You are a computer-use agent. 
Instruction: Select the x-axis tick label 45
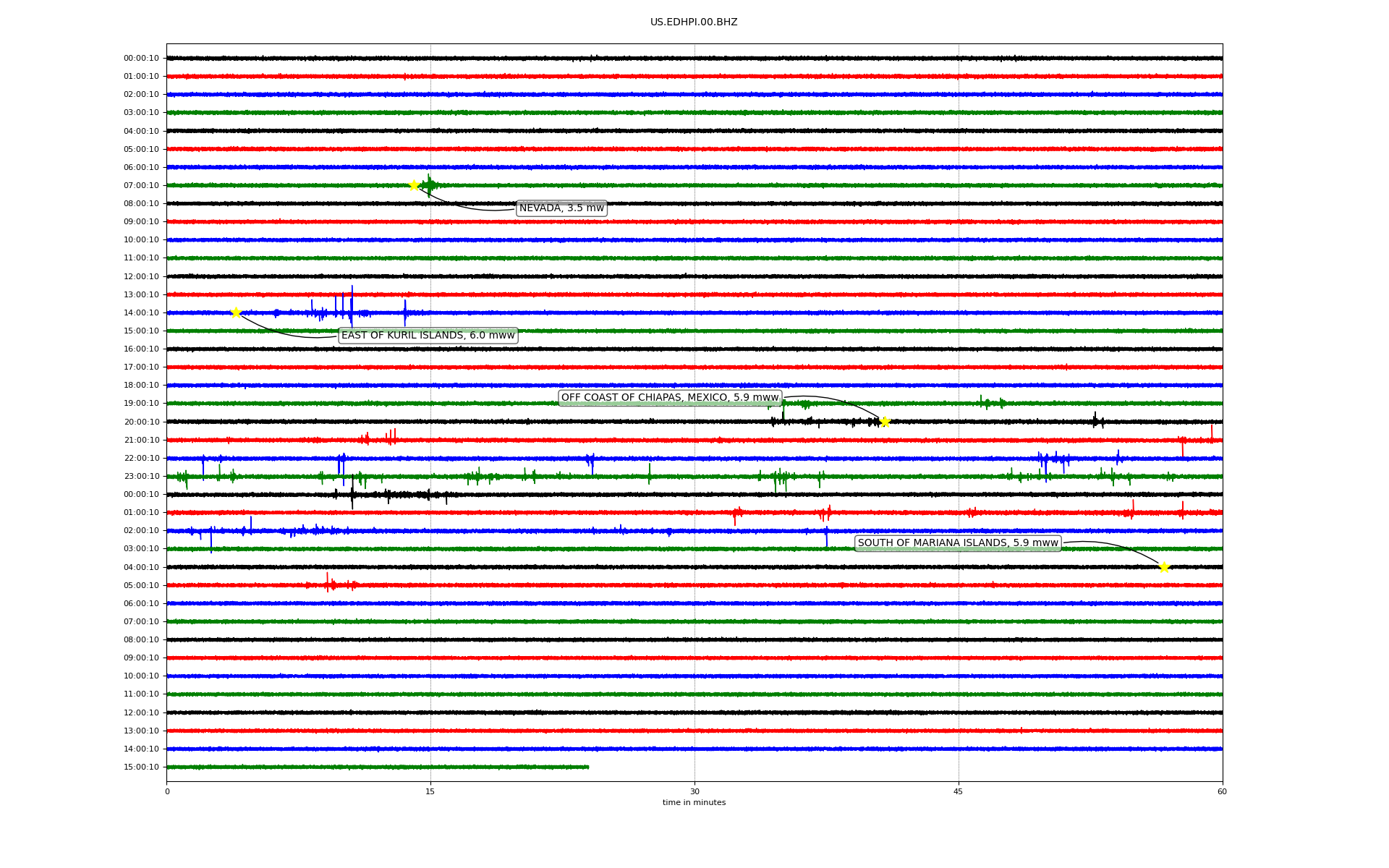pyautogui.click(x=959, y=791)
